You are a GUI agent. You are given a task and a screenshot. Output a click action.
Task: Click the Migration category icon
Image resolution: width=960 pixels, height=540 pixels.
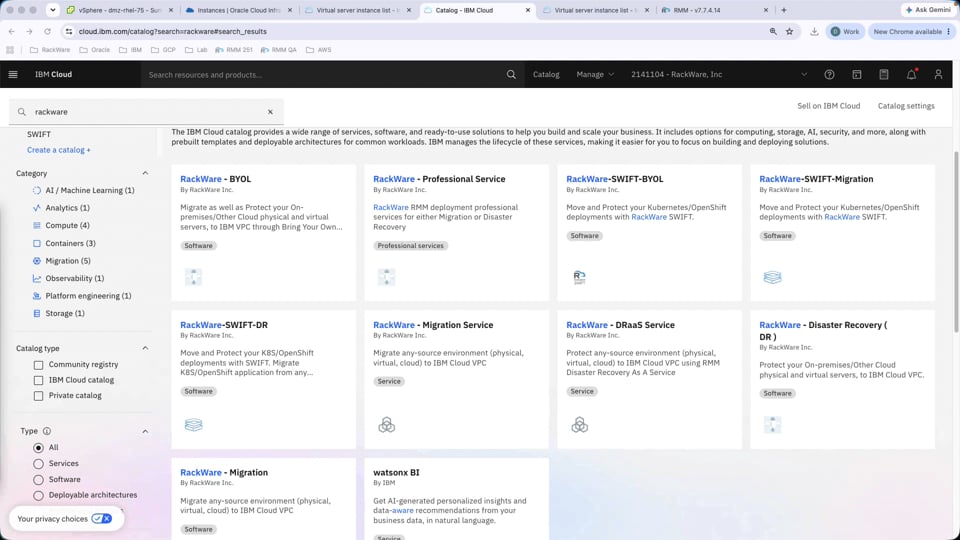pos(37,261)
